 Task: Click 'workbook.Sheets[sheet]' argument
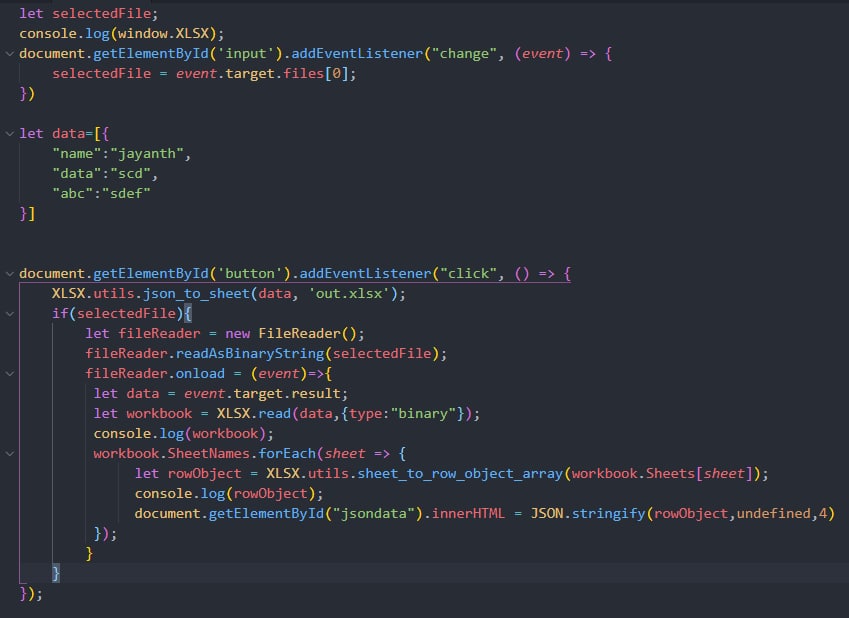[662, 474]
